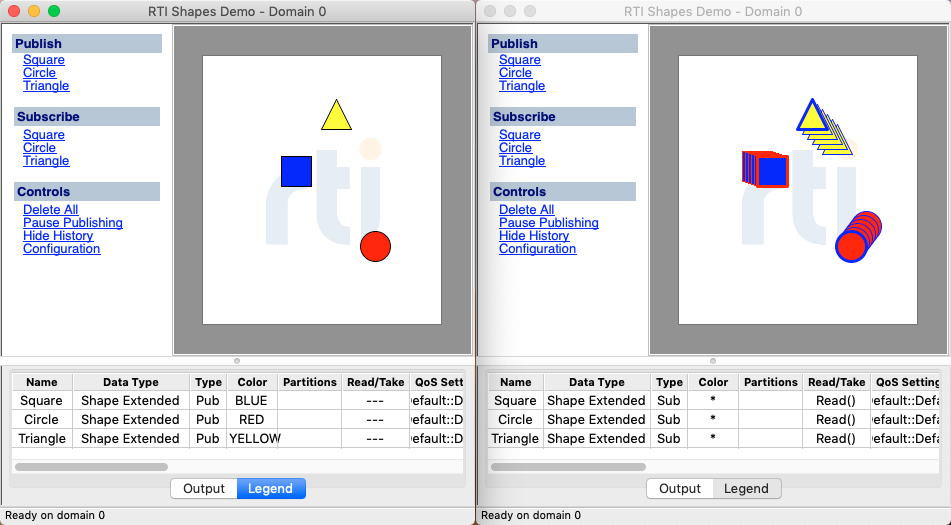Select the yellow triangle in right canvas
Screen dimensions: 951x525
pyautogui.click(x=812, y=119)
